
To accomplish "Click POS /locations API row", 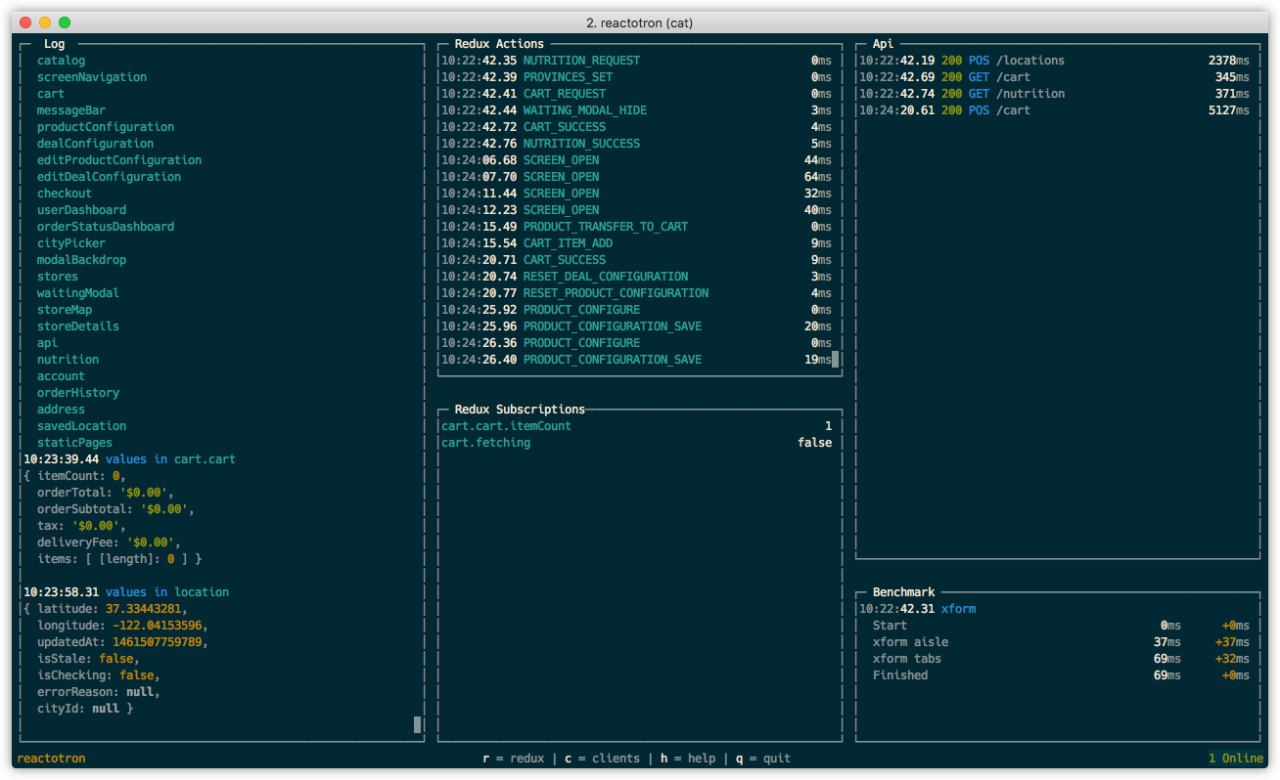I will 1055,61.
